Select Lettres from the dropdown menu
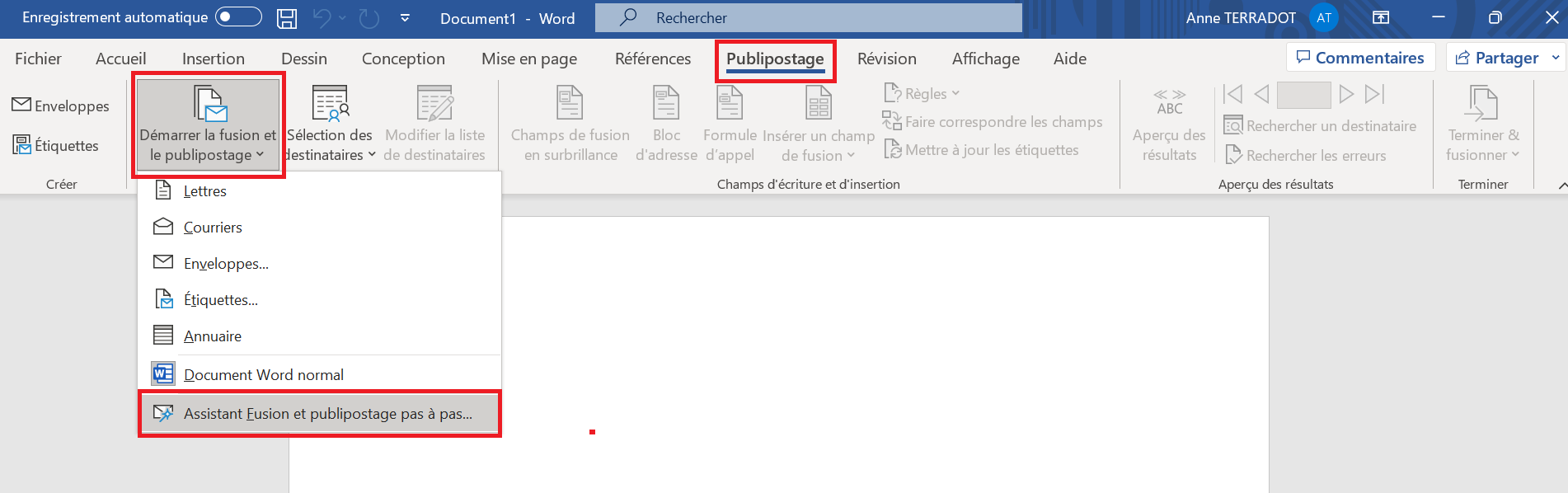 coord(204,191)
